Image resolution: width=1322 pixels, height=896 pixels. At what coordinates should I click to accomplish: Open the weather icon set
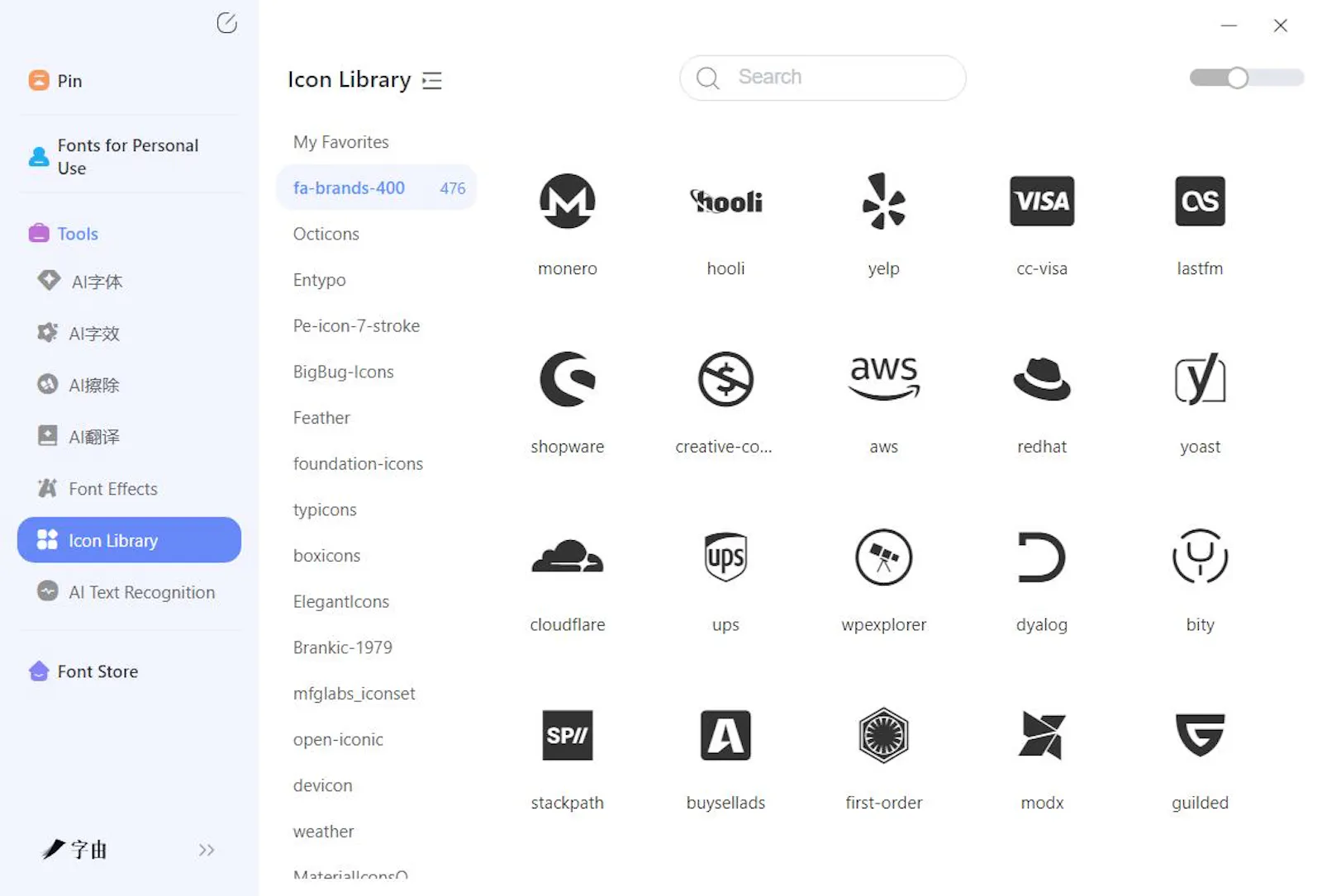tap(323, 832)
